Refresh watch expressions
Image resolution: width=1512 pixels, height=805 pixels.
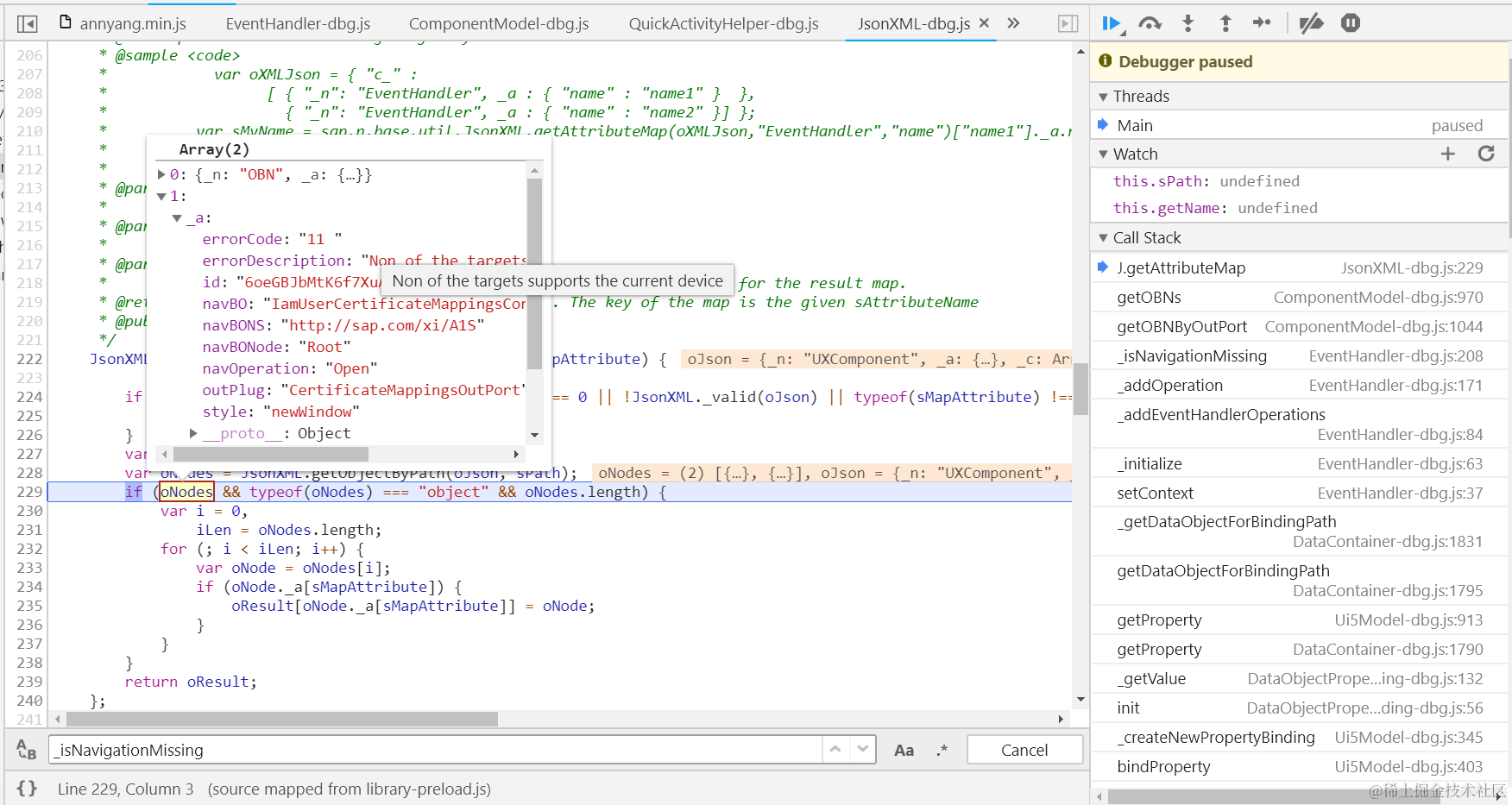(x=1486, y=154)
